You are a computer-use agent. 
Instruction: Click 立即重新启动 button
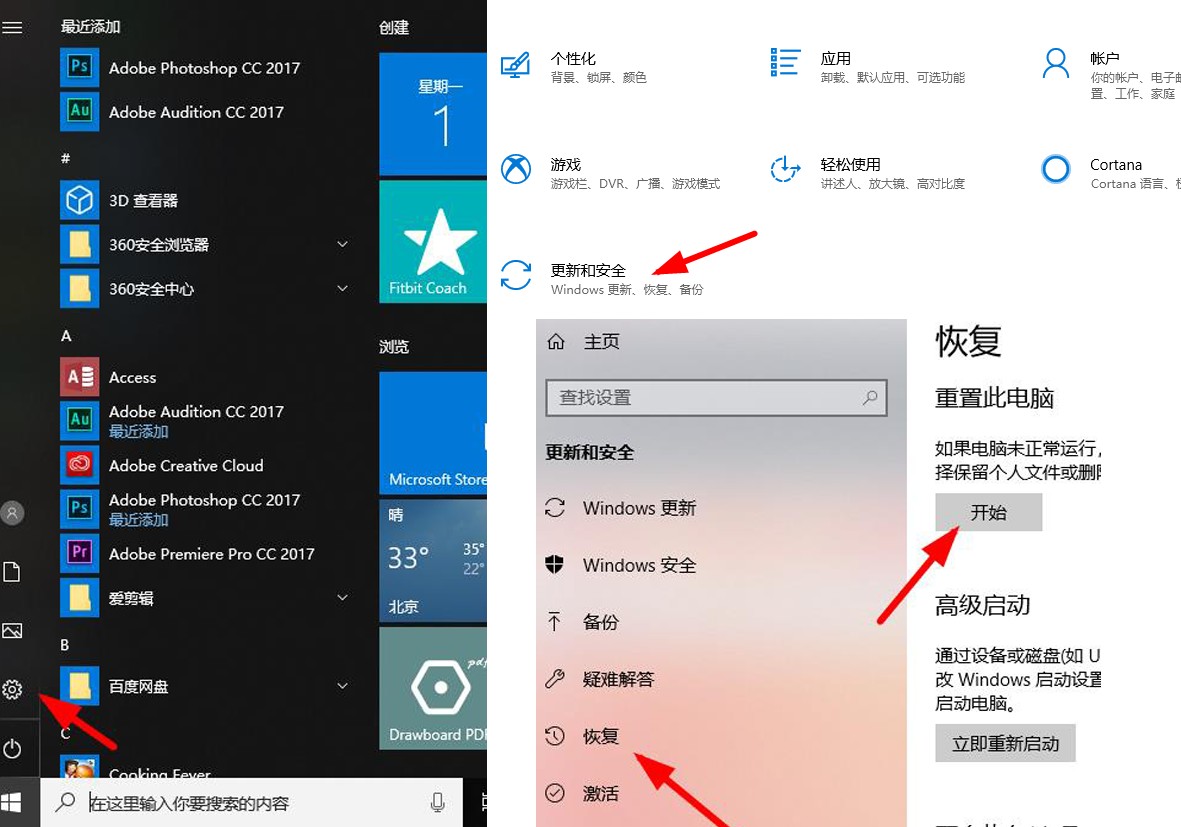pos(1005,743)
